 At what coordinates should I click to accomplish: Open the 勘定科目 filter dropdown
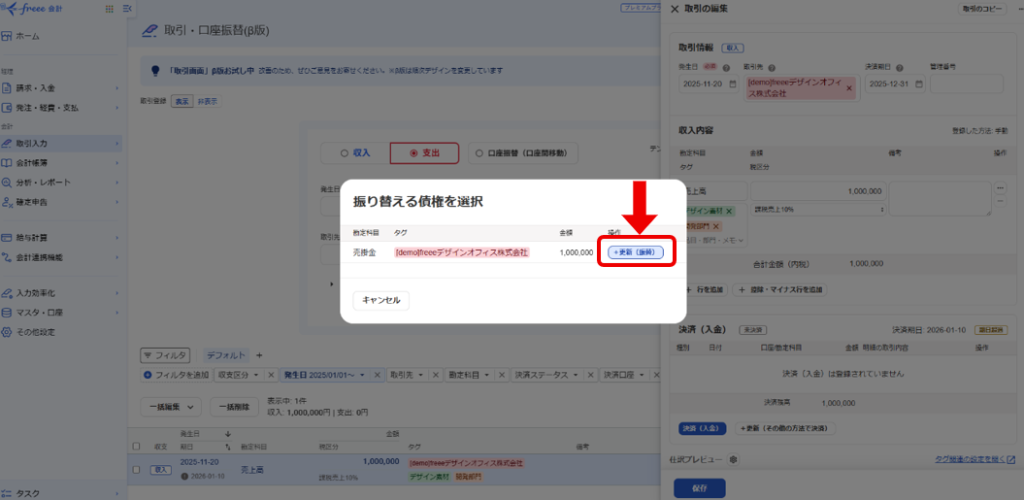point(469,375)
